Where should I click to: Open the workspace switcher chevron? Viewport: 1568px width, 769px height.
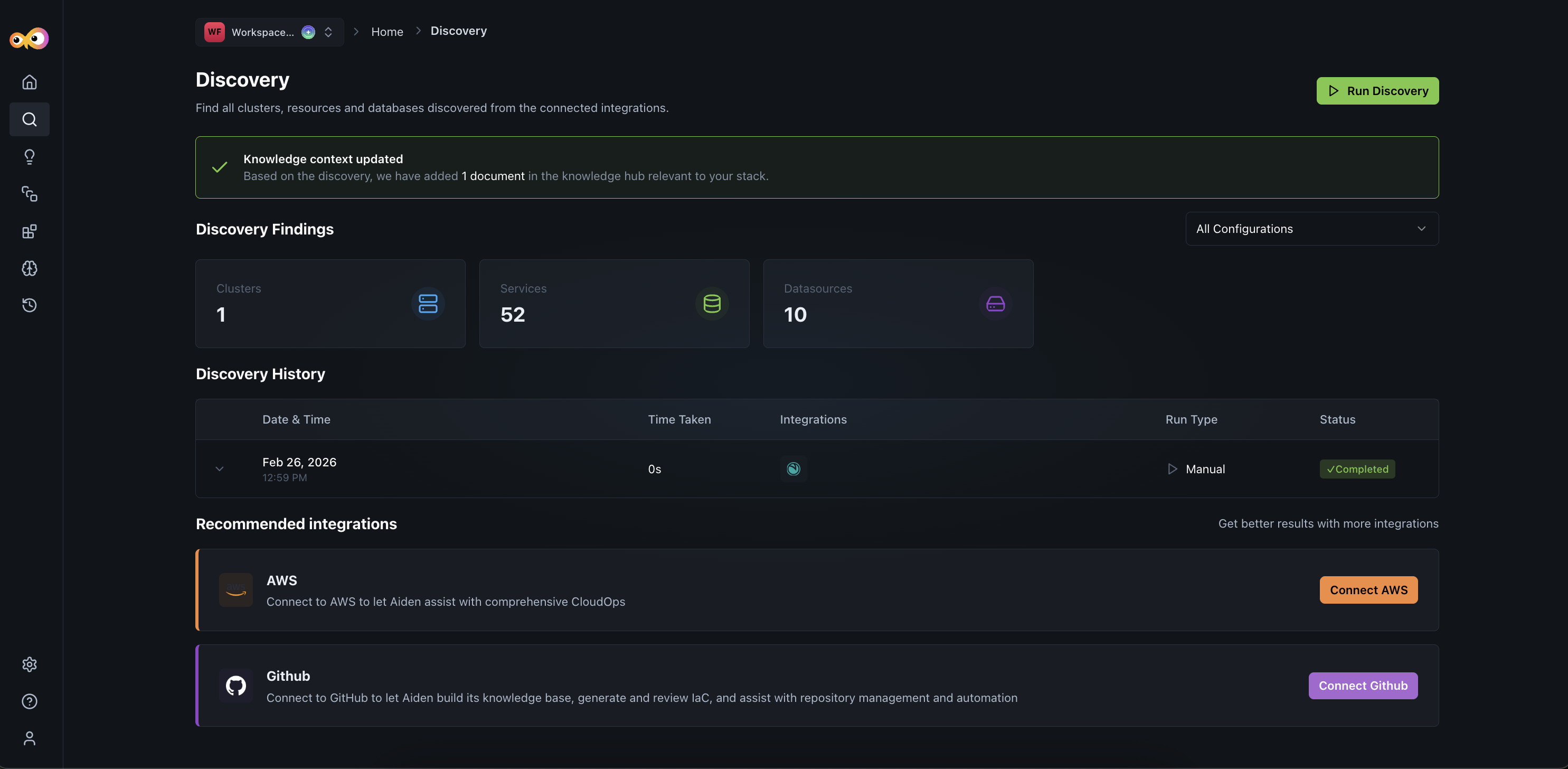327,32
